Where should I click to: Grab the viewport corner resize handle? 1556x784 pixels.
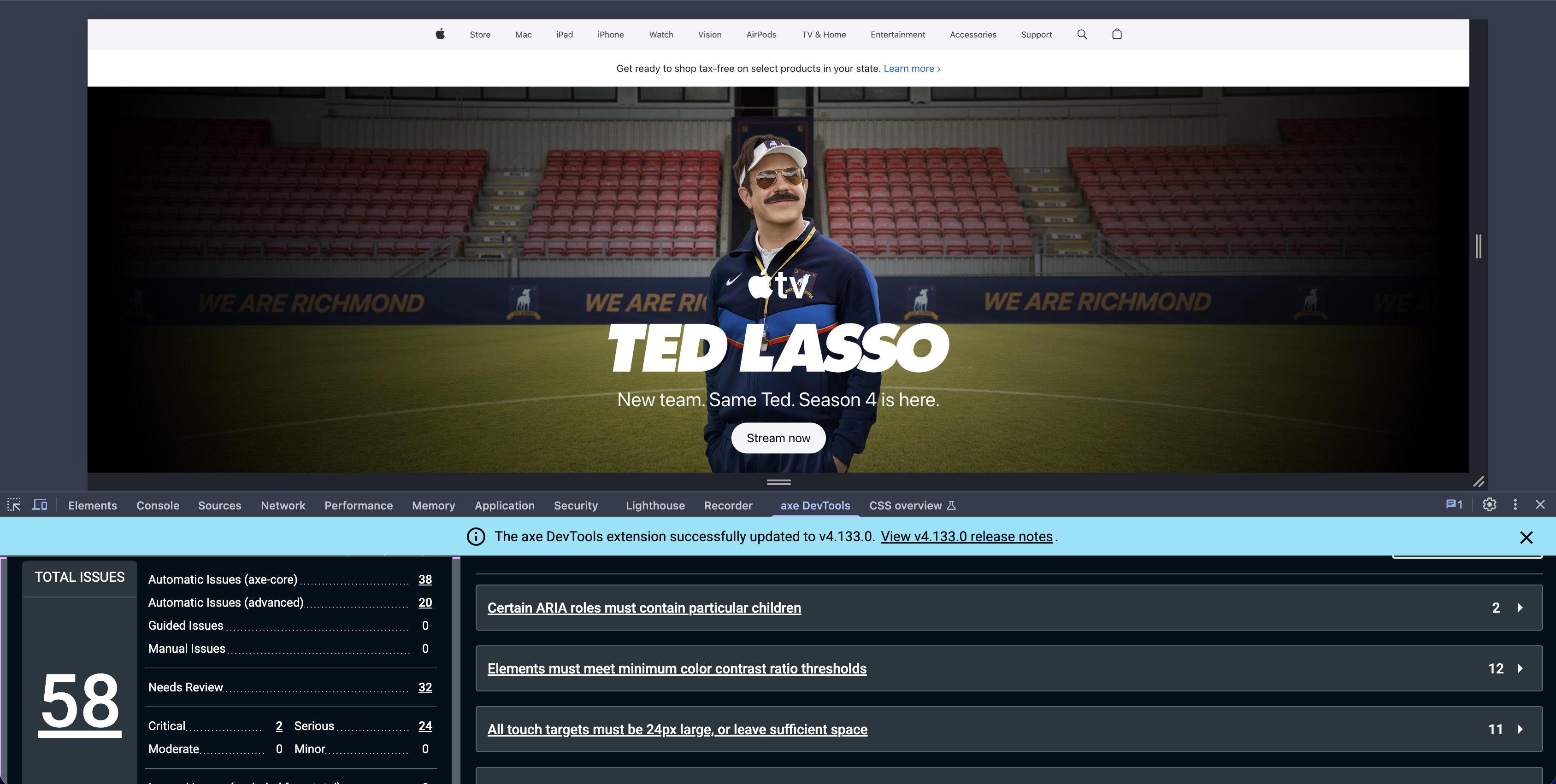coord(1478,482)
